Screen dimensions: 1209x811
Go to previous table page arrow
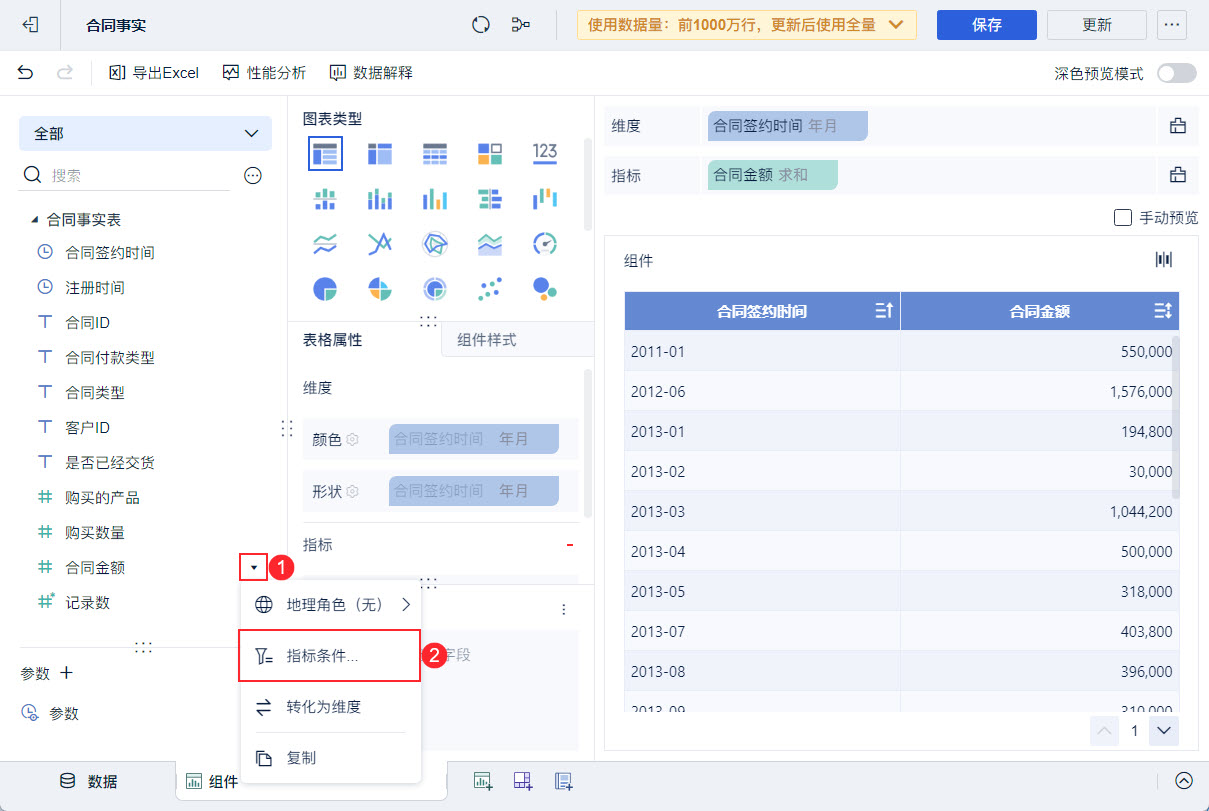[1105, 731]
